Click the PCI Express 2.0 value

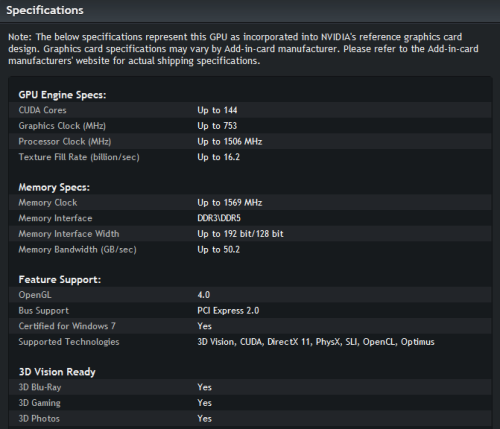coord(228,310)
